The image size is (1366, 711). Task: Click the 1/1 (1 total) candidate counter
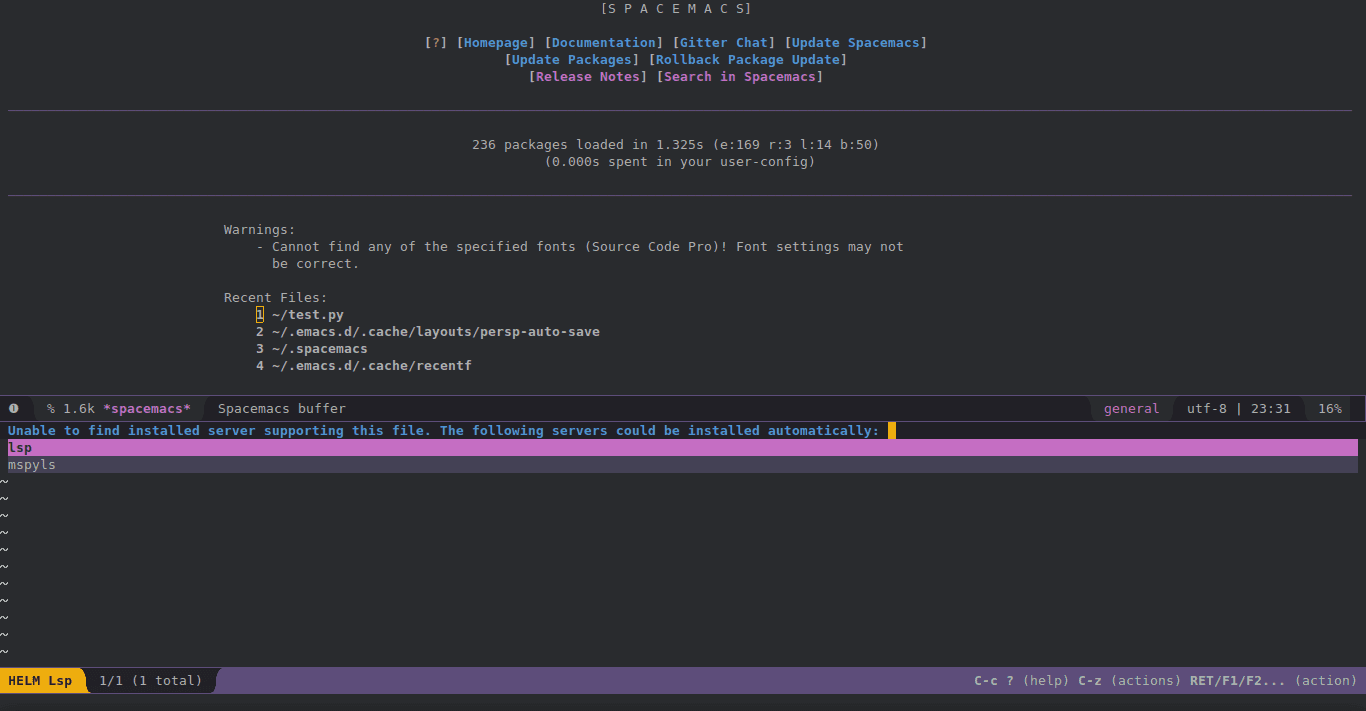click(x=151, y=681)
